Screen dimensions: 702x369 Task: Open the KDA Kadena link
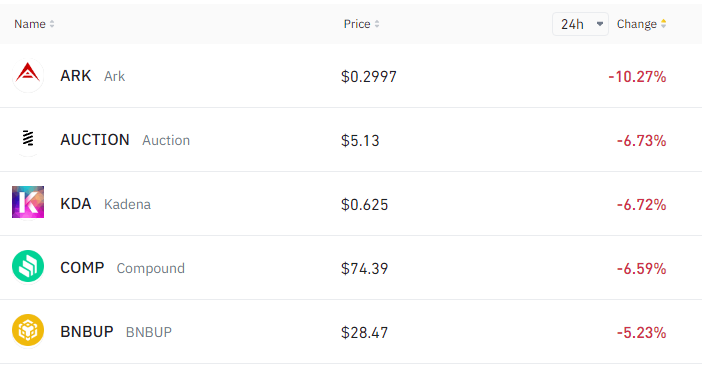[106, 204]
